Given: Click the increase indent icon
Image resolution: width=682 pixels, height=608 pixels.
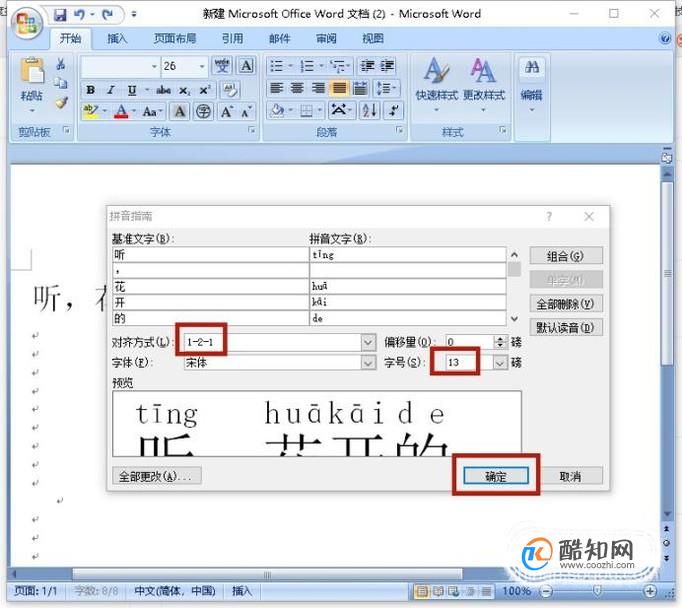Looking at the screenshot, I should coord(388,66).
